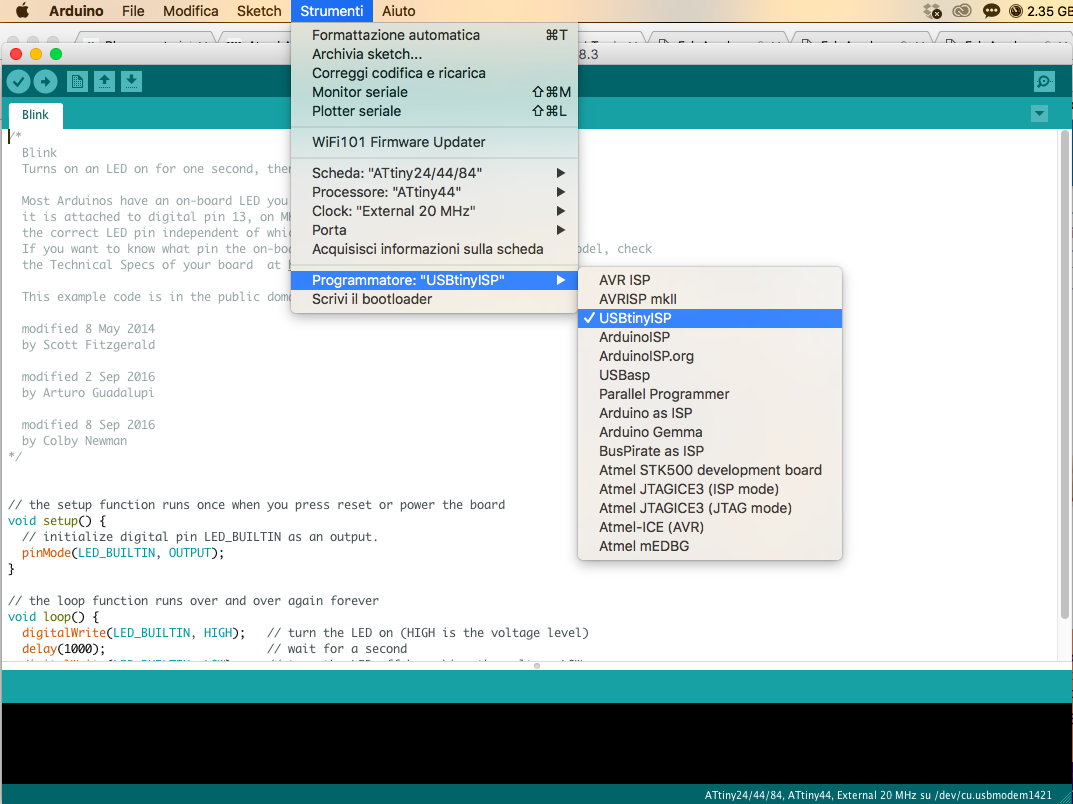
Task: Select Atmel mEDBG programmer
Action: (x=710, y=547)
